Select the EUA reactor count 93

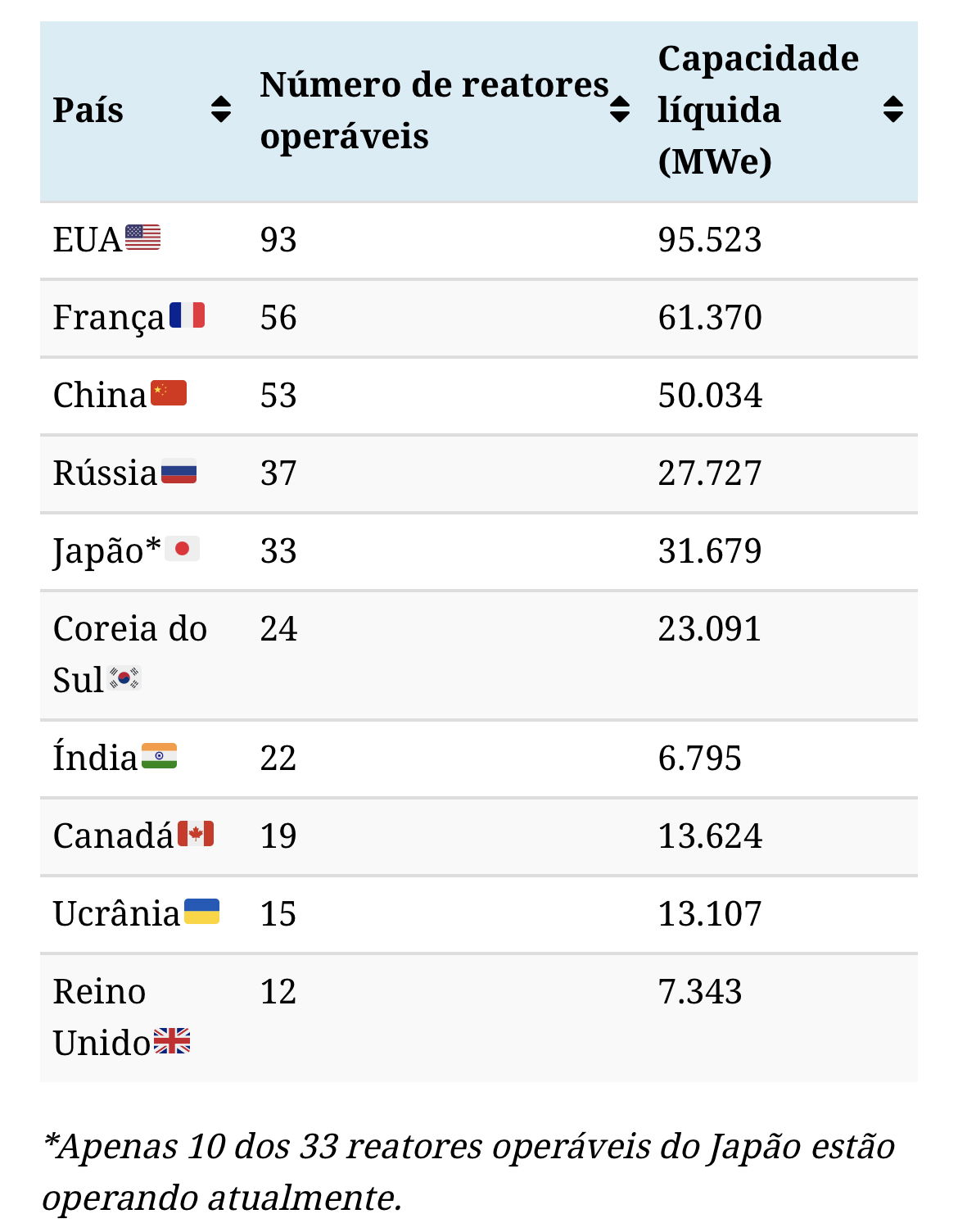[278, 240]
